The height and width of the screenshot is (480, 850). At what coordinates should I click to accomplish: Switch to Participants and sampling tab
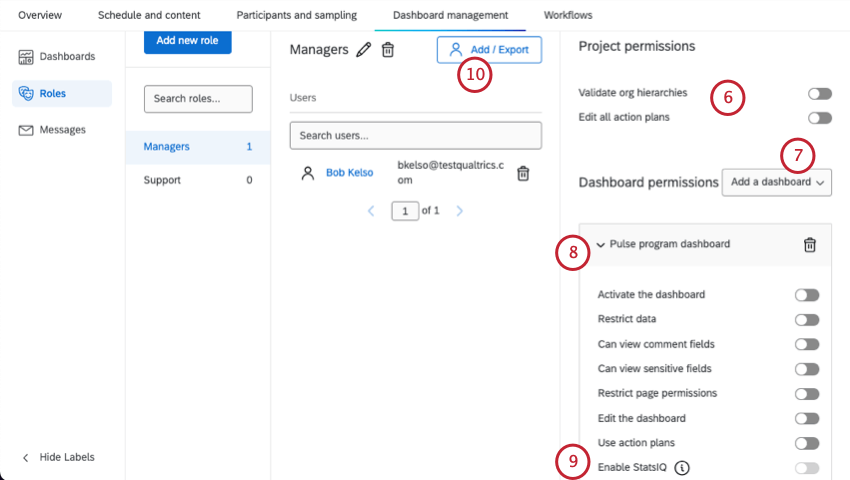[x=297, y=15]
